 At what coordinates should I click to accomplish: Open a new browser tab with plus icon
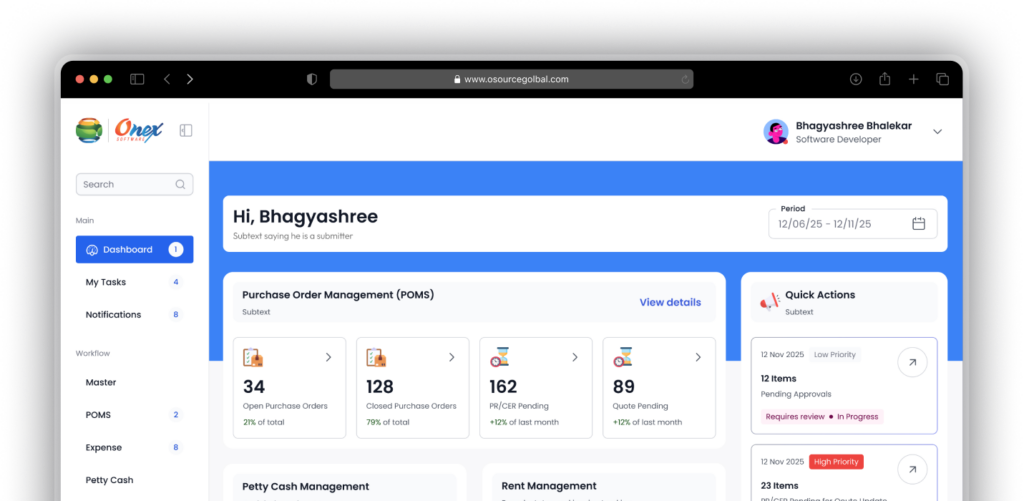click(x=913, y=79)
